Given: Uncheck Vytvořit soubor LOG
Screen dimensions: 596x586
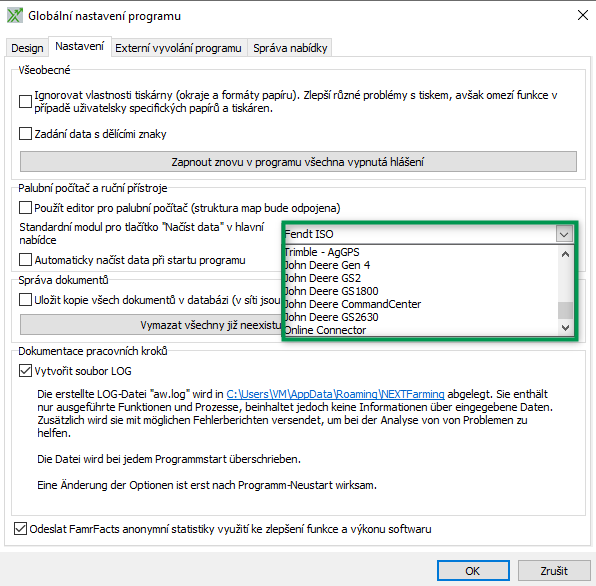Looking at the screenshot, I should point(25,371).
